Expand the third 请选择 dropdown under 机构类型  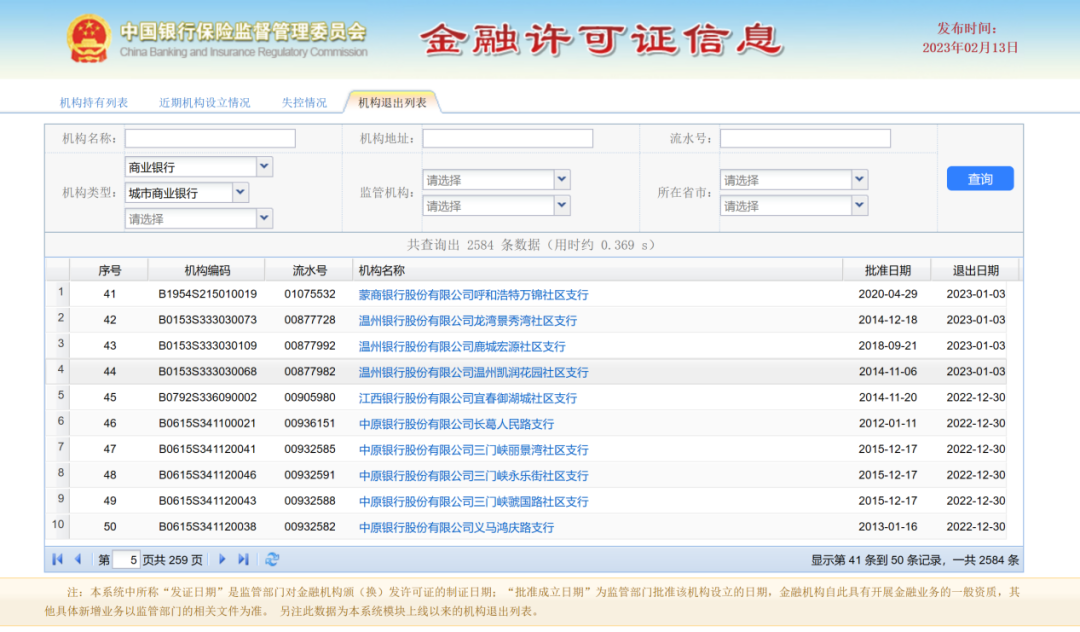click(263, 218)
